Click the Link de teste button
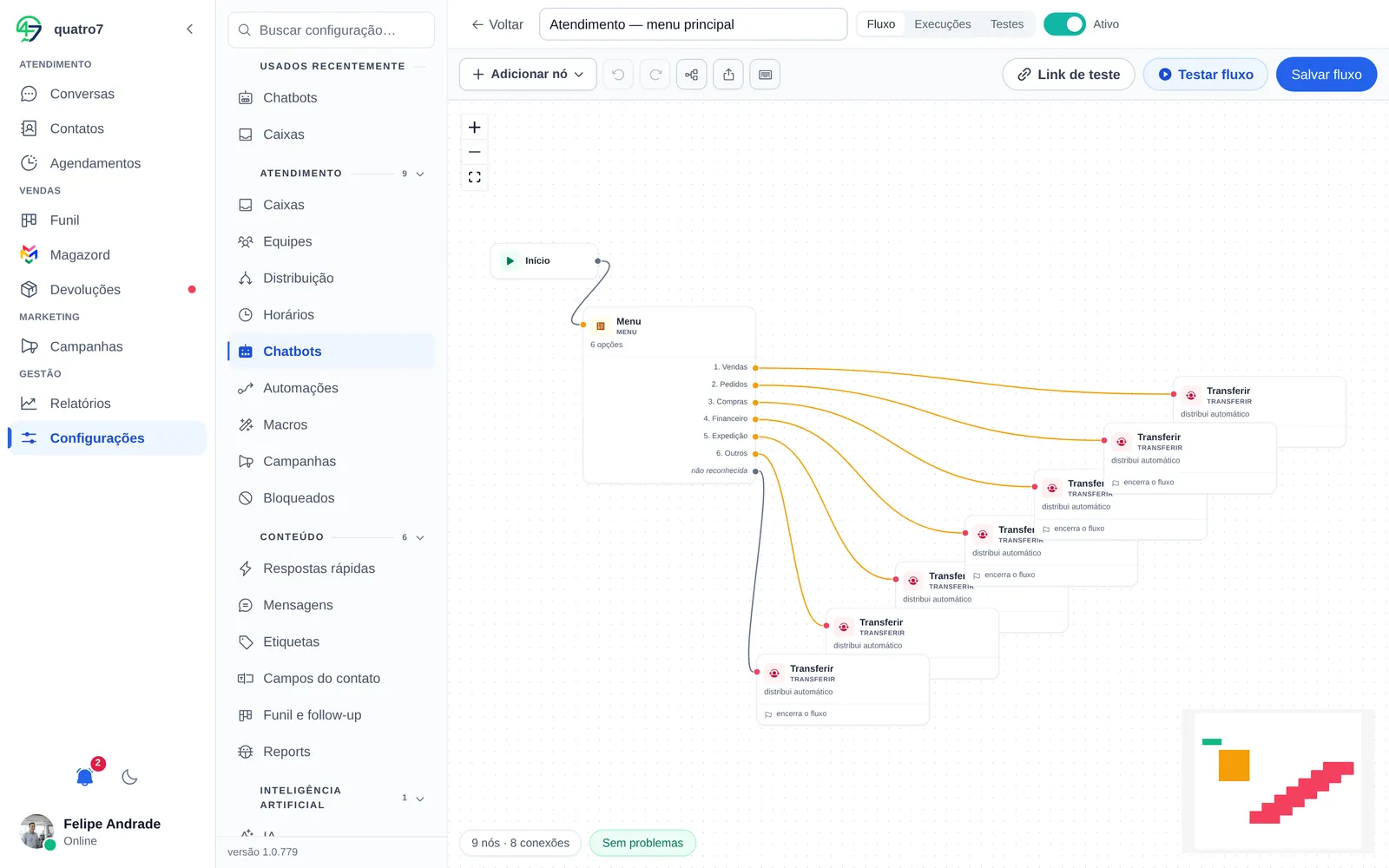The width and height of the screenshot is (1389, 868). click(x=1069, y=75)
